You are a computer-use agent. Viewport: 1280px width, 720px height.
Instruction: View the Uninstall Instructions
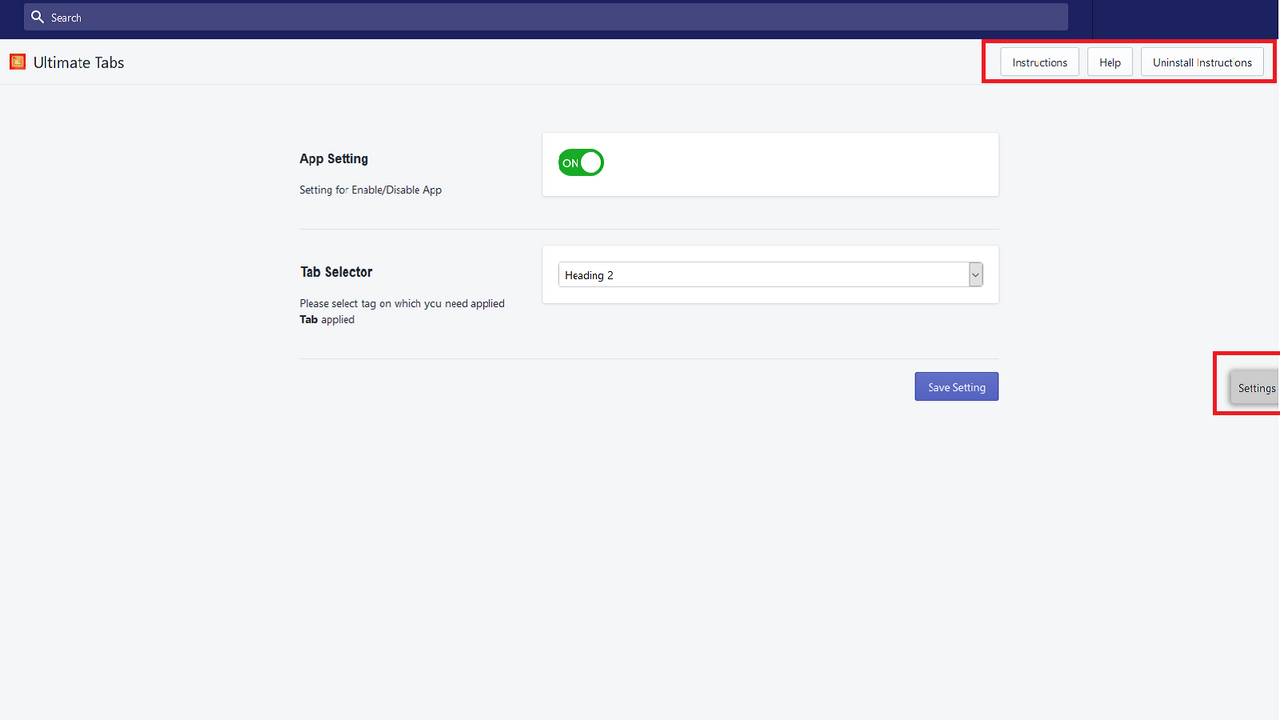tap(1202, 61)
